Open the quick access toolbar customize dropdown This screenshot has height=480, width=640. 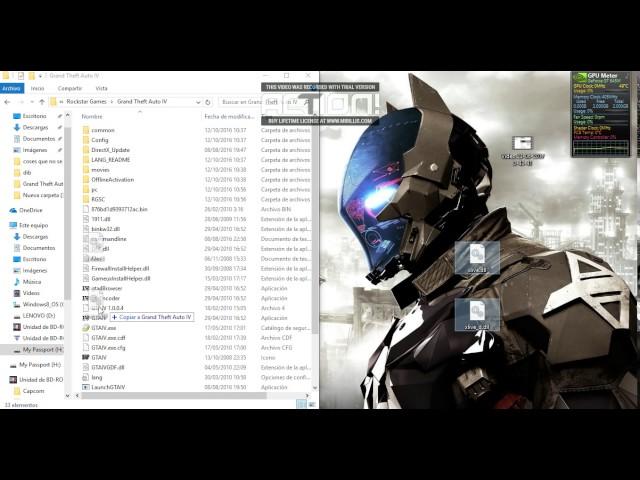(40, 76)
